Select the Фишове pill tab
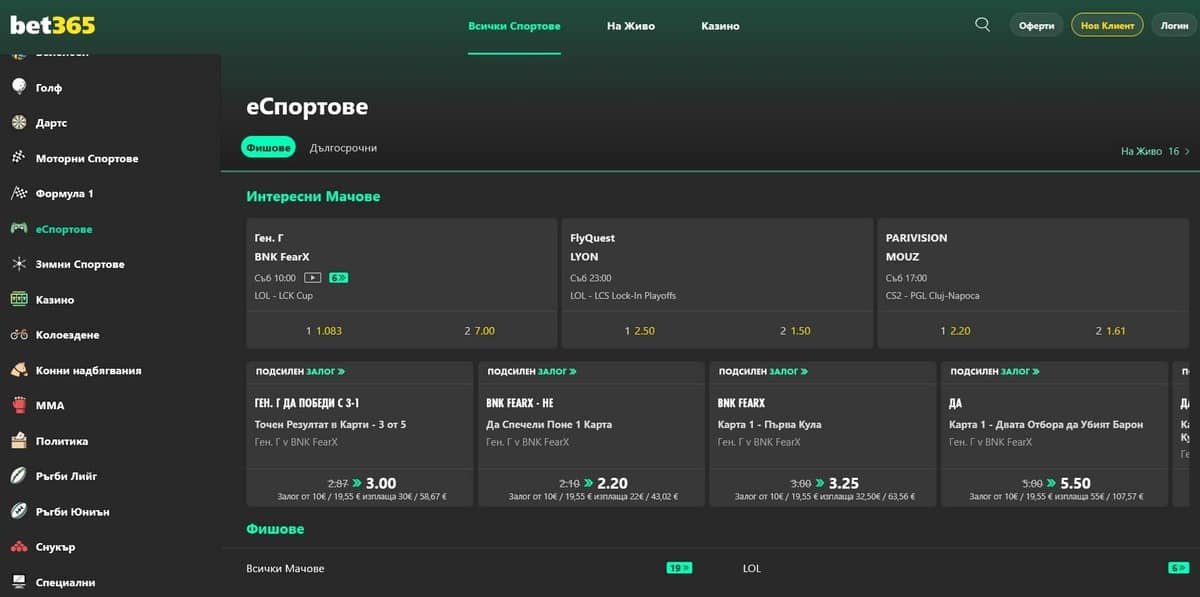This screenshot has height=597, width=1200. 269,147
